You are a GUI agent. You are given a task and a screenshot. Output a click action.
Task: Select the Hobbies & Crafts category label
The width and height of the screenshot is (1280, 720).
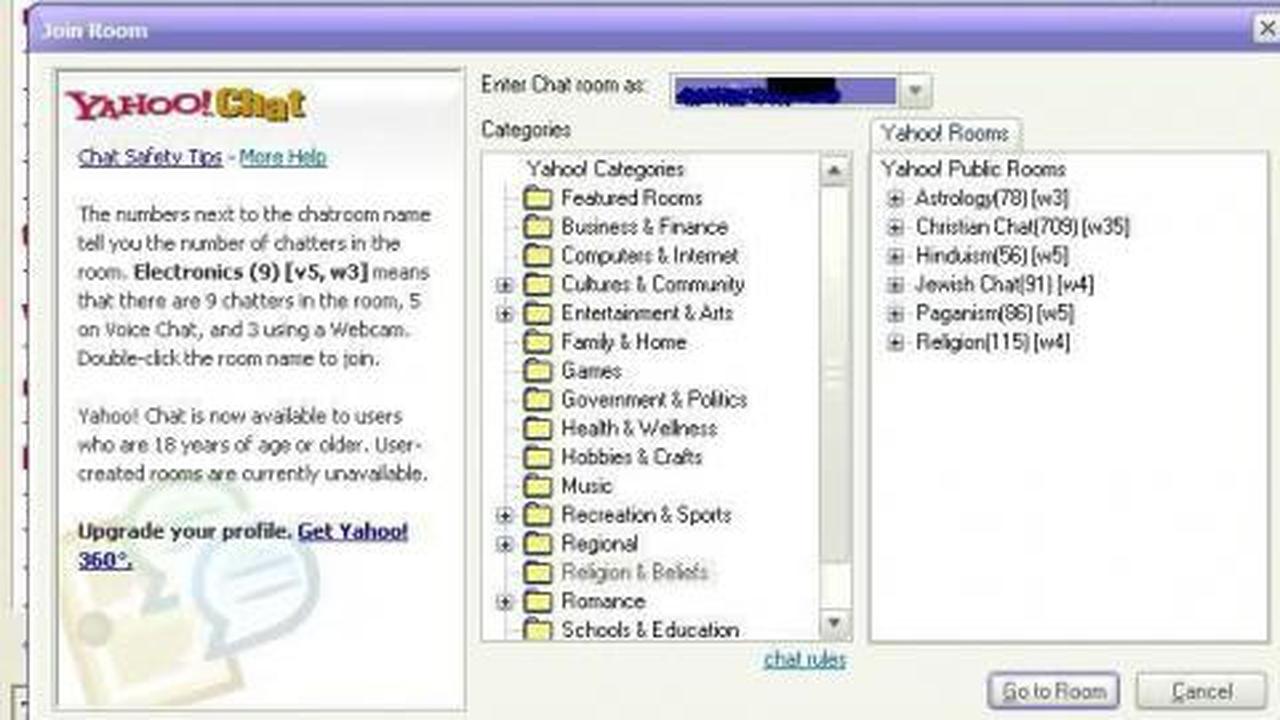click(632, 458)
